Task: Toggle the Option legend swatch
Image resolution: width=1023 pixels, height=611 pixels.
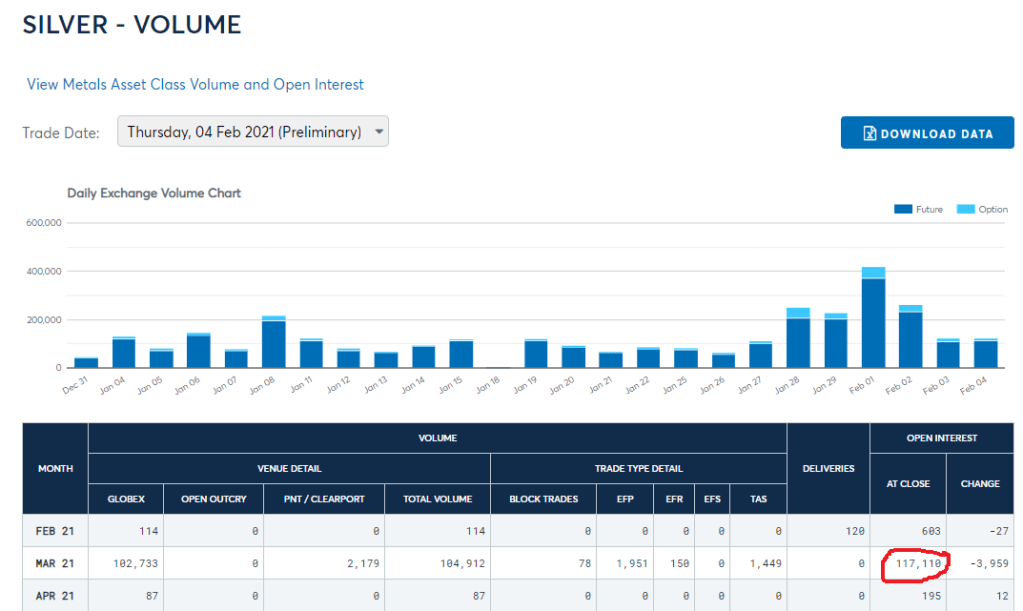Action: click(x=965, y=210)
